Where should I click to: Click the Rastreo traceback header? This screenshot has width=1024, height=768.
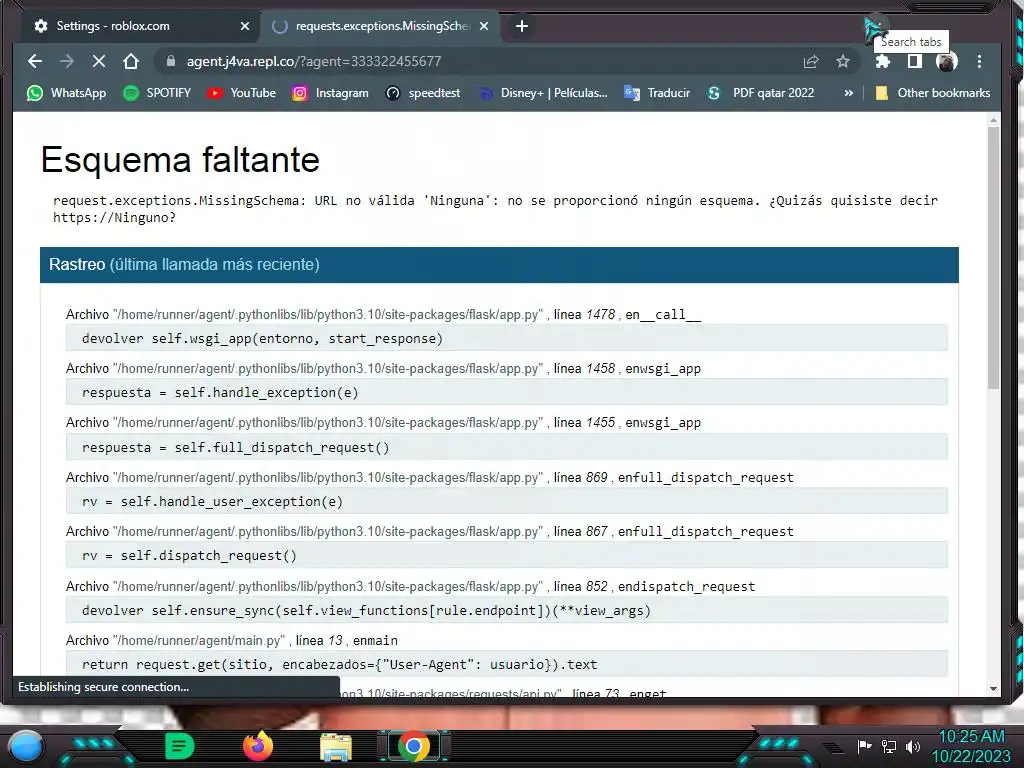click(499, 264)
